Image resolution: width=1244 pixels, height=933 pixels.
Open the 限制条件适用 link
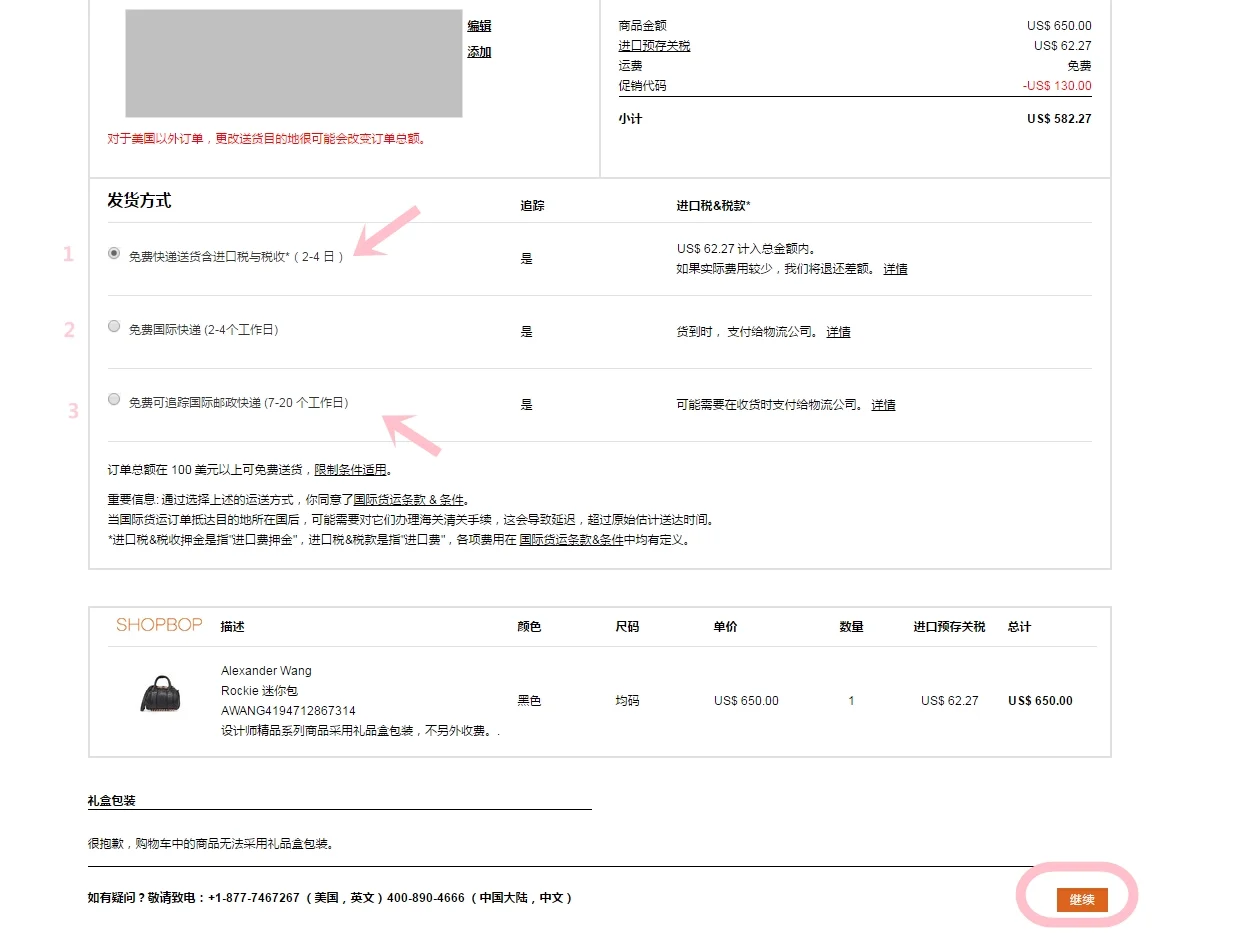point(350,470)
